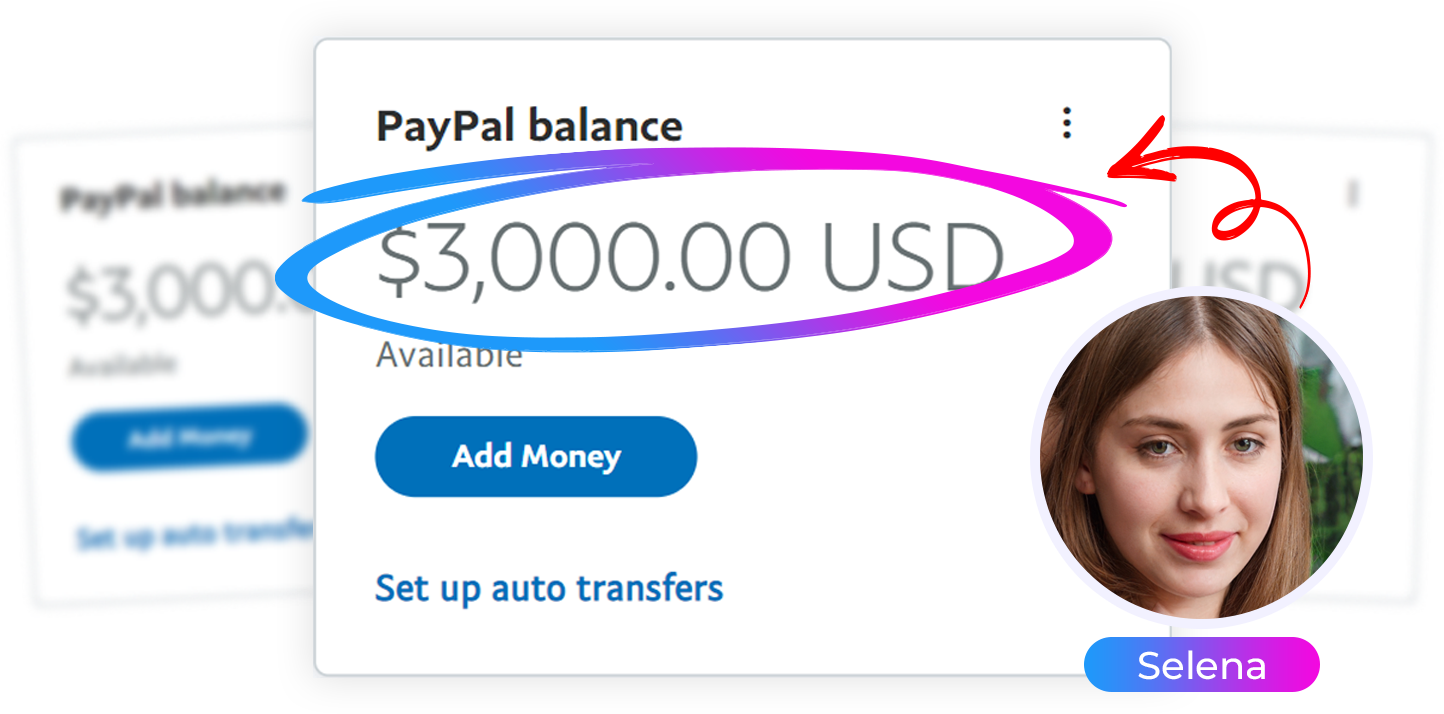Click the USD currency code in the central balance
This screenshot has width=1444, height=714.
click(913, 258)
